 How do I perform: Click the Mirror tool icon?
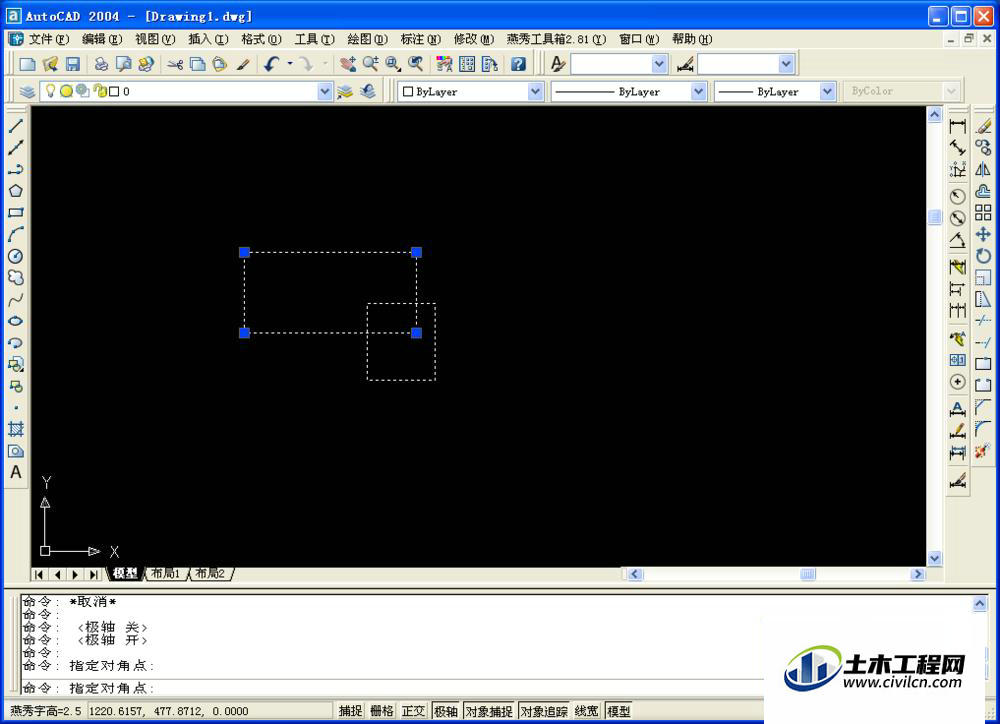pos(983,169)
